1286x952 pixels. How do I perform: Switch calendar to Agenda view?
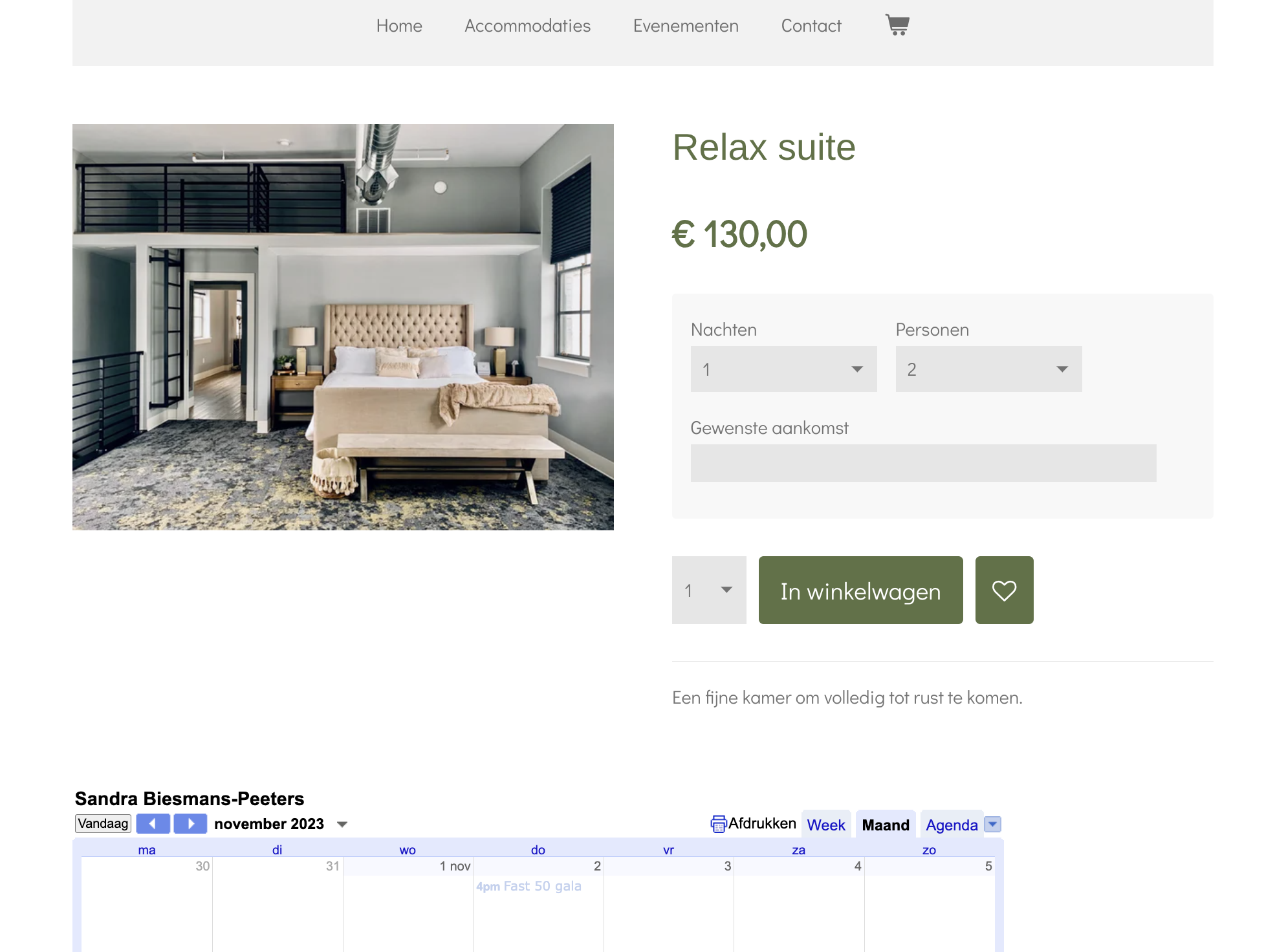pyautogui.click(x=952, y=825)
